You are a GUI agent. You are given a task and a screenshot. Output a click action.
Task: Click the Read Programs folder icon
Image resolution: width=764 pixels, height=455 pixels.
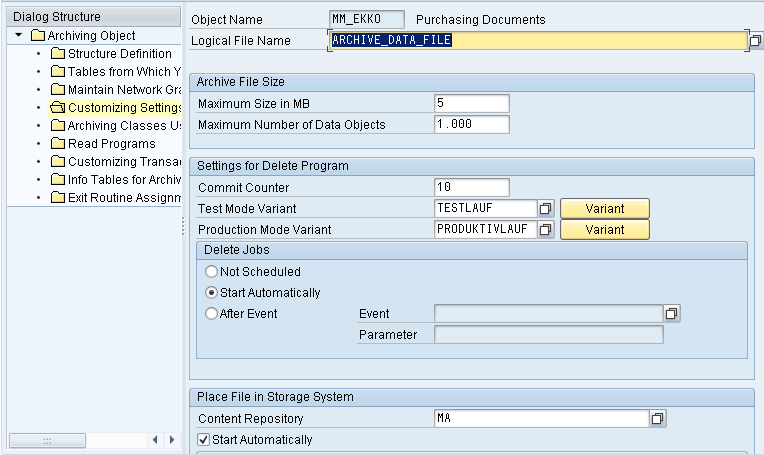pyautogui.click(x=58, y=143)
